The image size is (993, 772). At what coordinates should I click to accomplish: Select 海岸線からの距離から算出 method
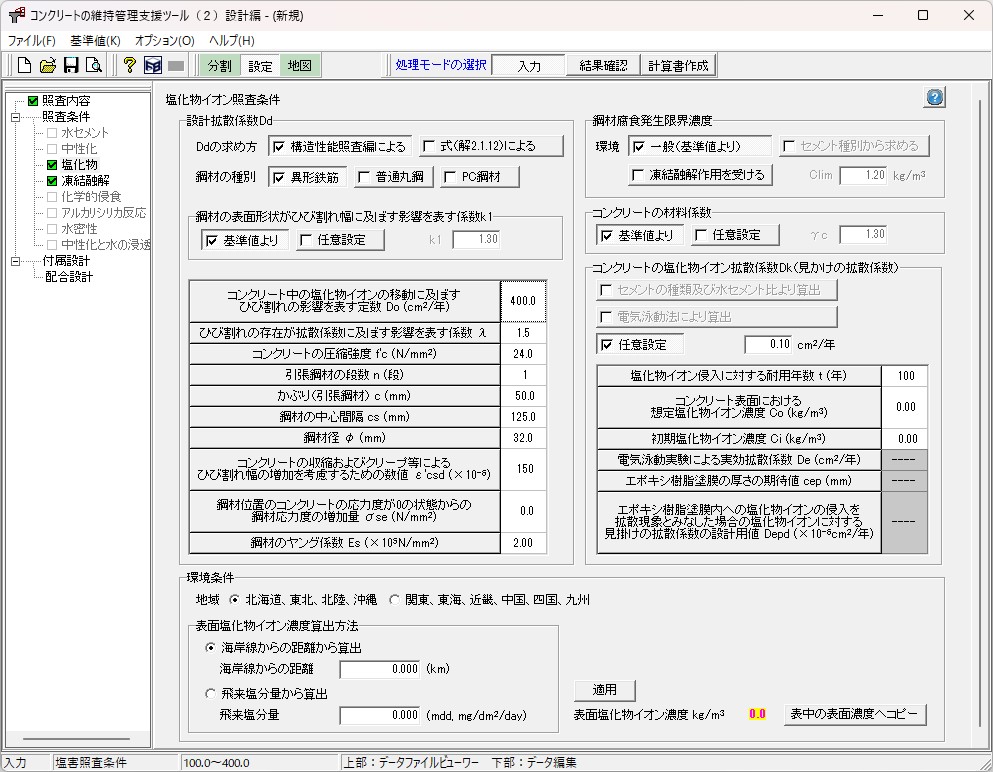283,648
